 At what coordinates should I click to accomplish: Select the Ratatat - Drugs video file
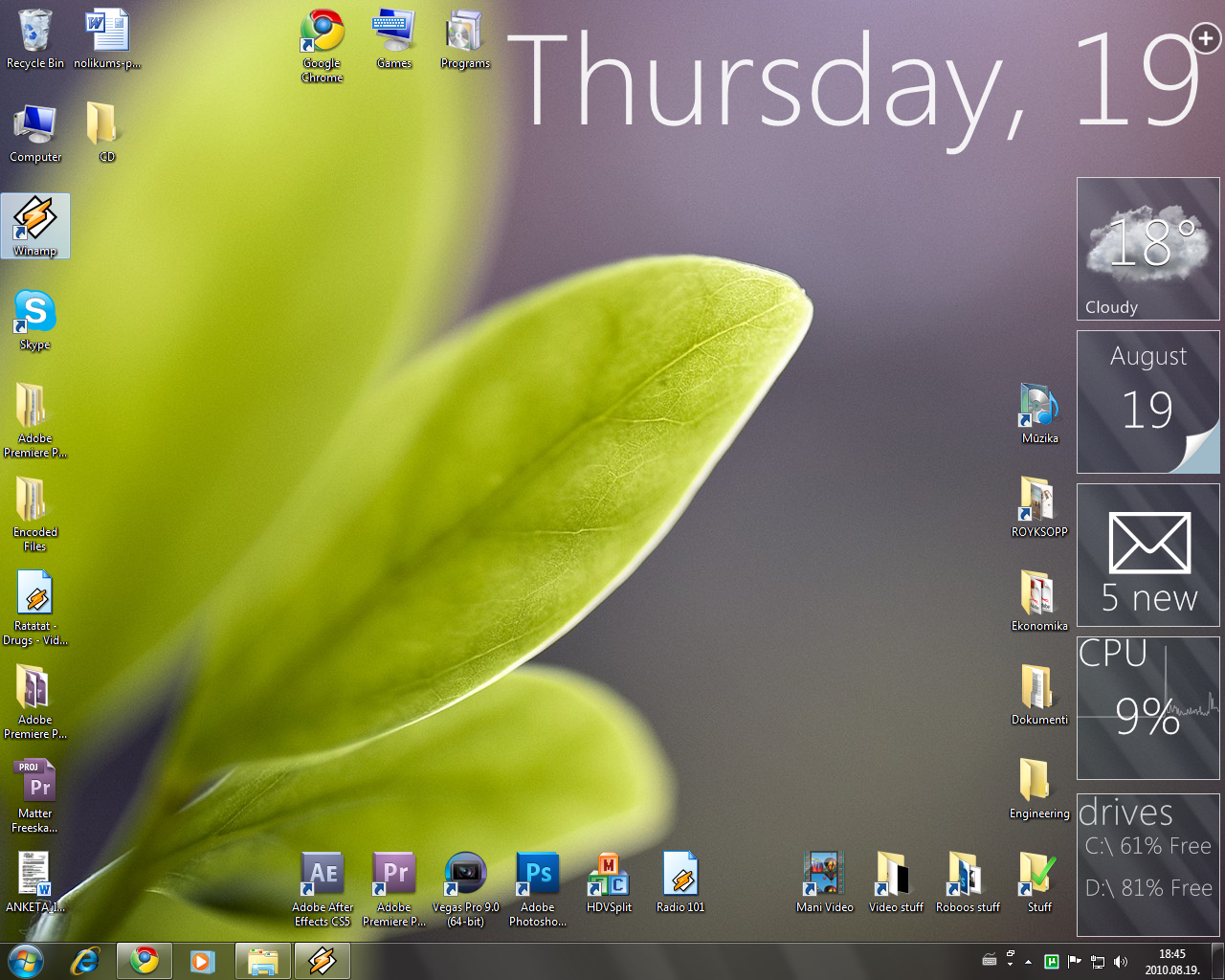point(35,608)
